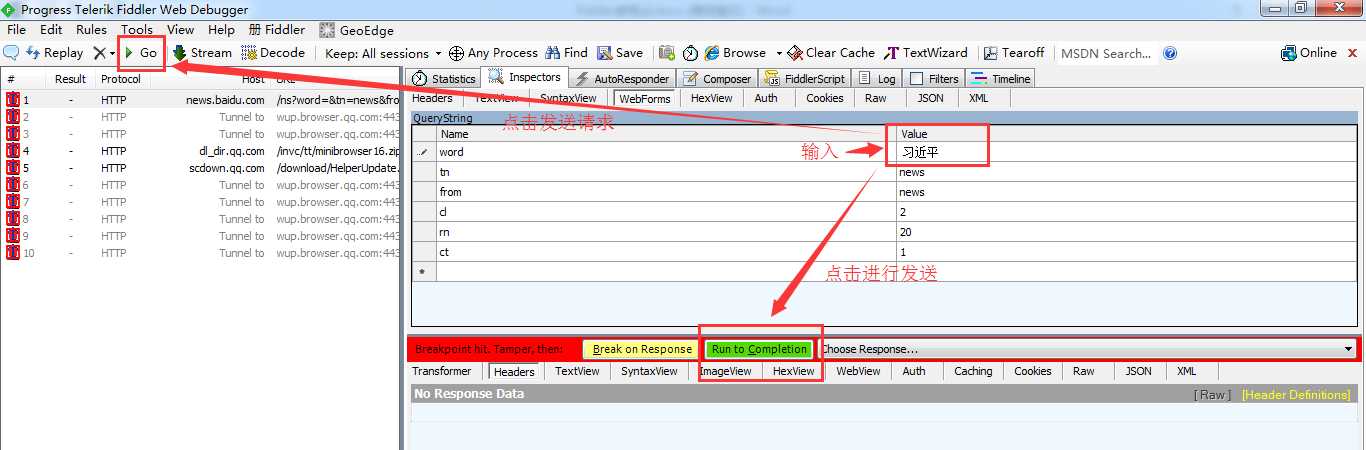Tear off the inspectors window
This screenshot has height=450, width=1366.
point(1014,53)
